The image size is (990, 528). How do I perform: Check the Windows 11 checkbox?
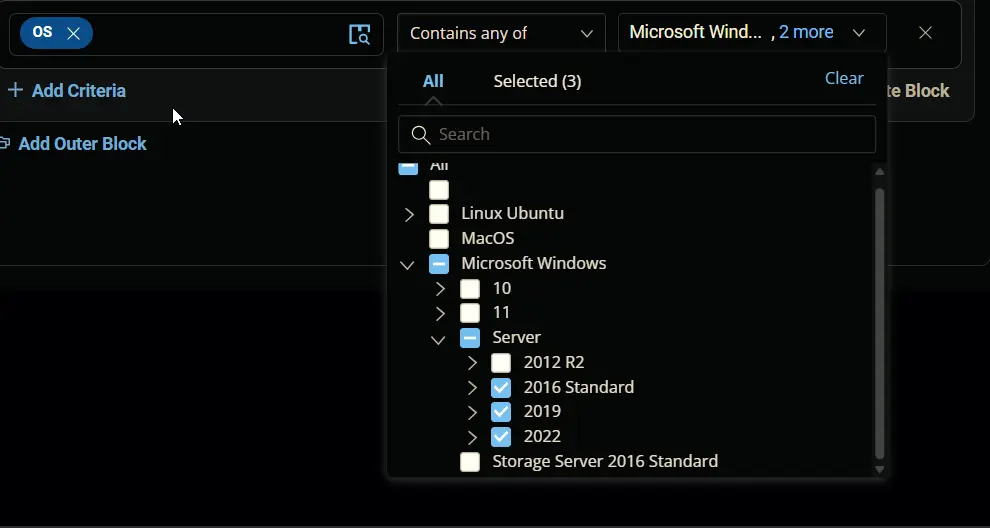(x=470, y=313)
